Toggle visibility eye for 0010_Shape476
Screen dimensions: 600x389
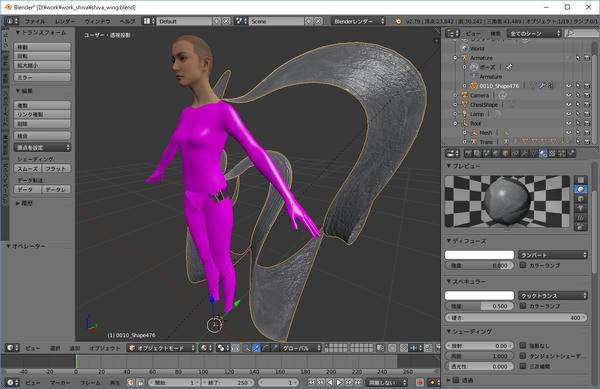569,86
